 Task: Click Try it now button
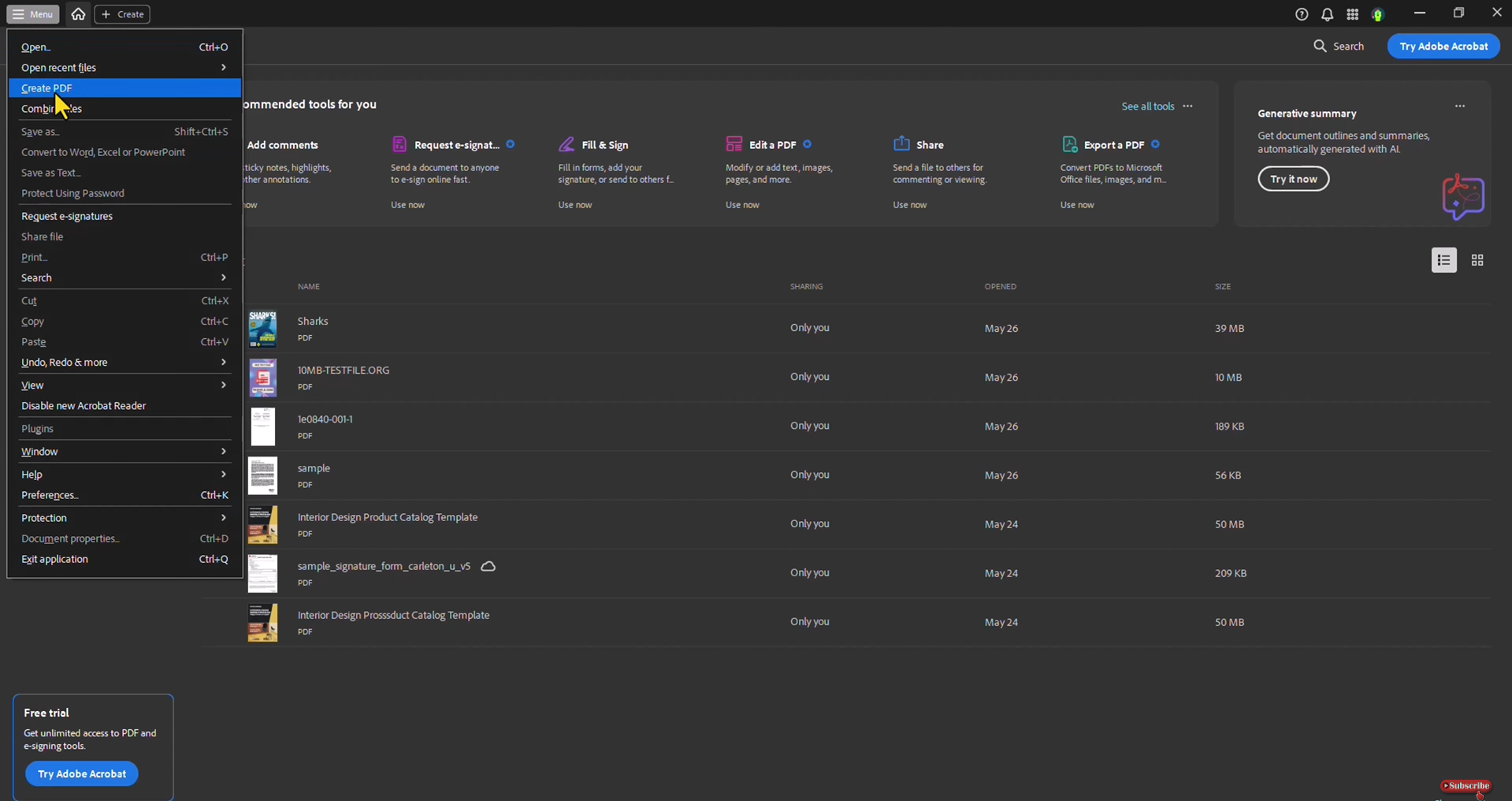1293,179
